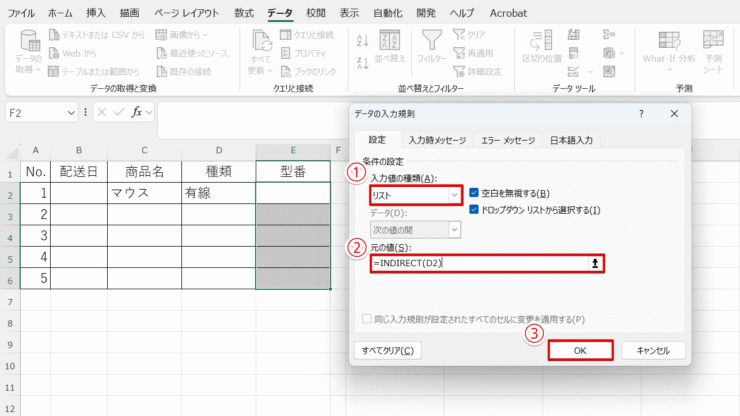Screen dimensions: 740x416
Task: Click From Picture (画像から) icon
Action: (x=161, y=34)
